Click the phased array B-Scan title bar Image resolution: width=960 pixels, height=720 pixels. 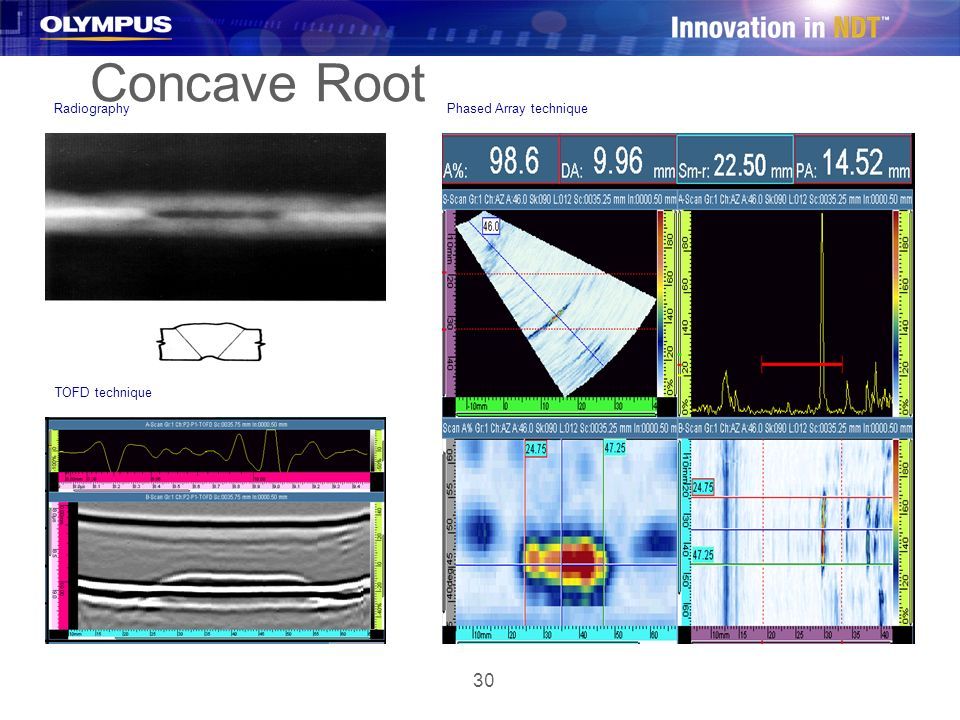(x=795, y=429)
